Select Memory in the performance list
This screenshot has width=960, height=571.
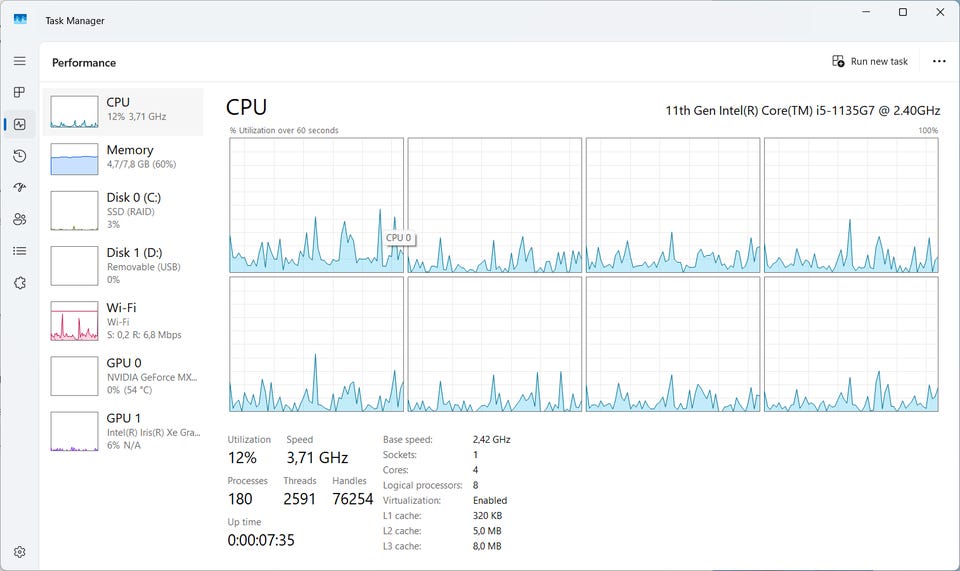123,158
